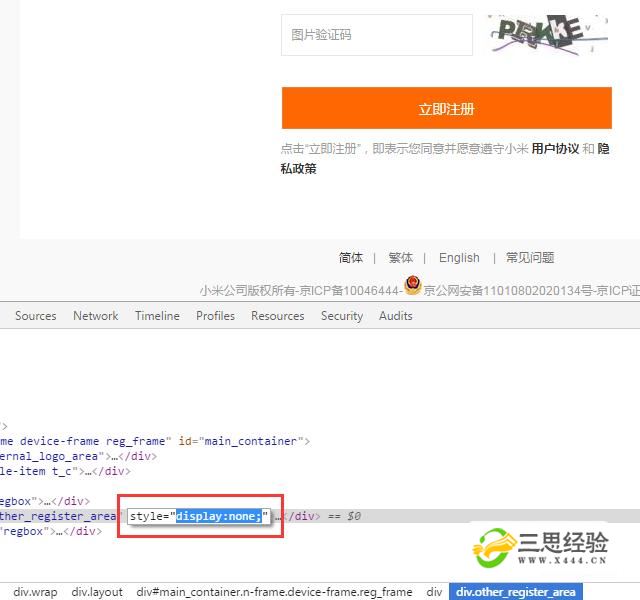Image resolution: width=640 pixels, height=600 pixels.
Task: Switch language to 简体
Action: 351,257
